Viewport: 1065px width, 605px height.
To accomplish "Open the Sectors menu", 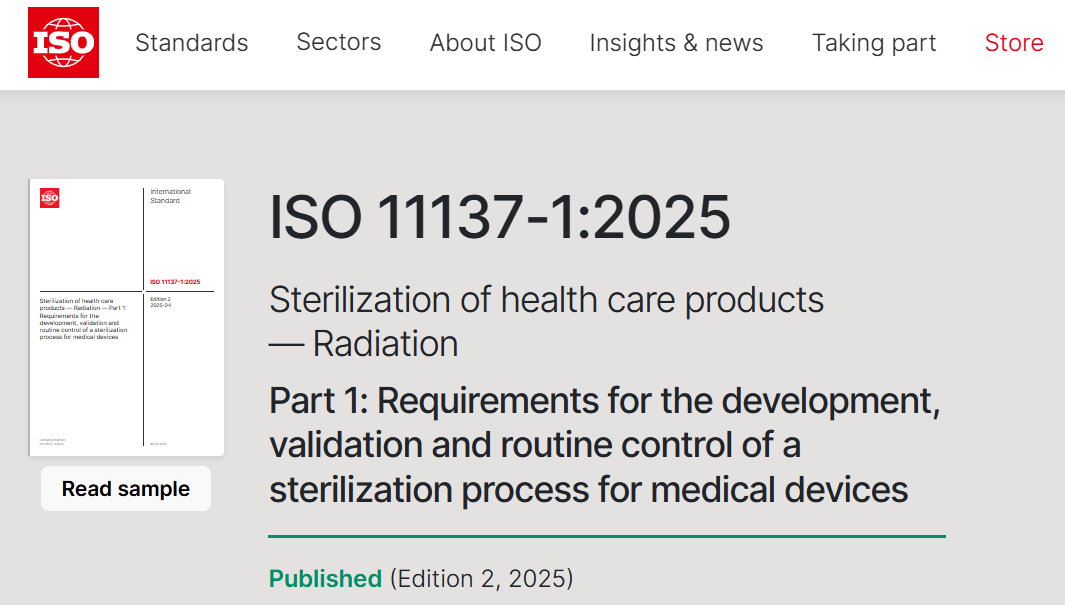I will [x=338, y=42].
